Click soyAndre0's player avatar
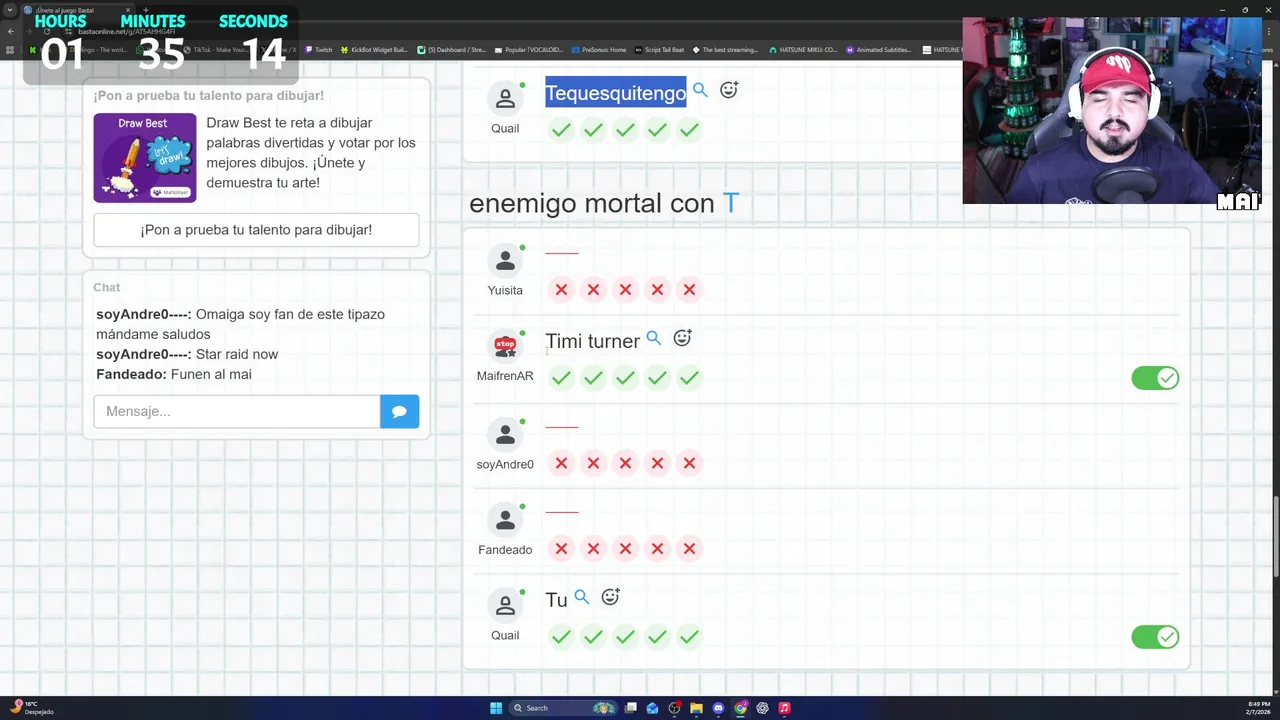1280x720 pixels. pos(505,435)
